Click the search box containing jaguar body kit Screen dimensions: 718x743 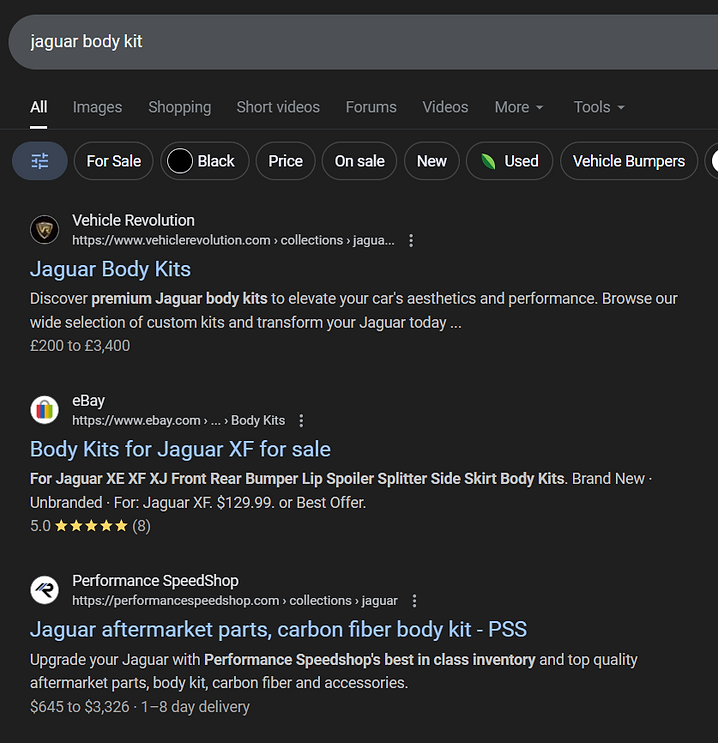(x=363, y=42)
